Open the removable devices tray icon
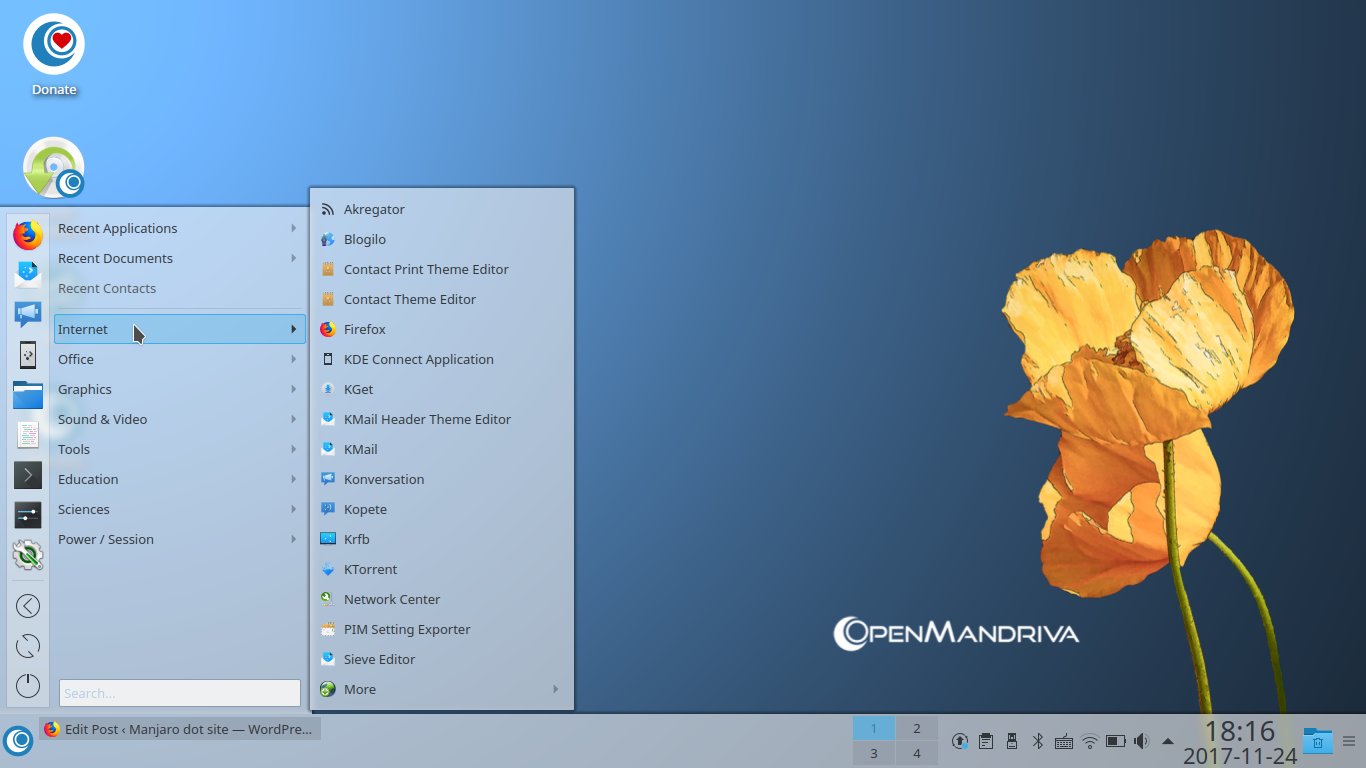This screenshot has width=1366, height=768. pos(1012,741)
